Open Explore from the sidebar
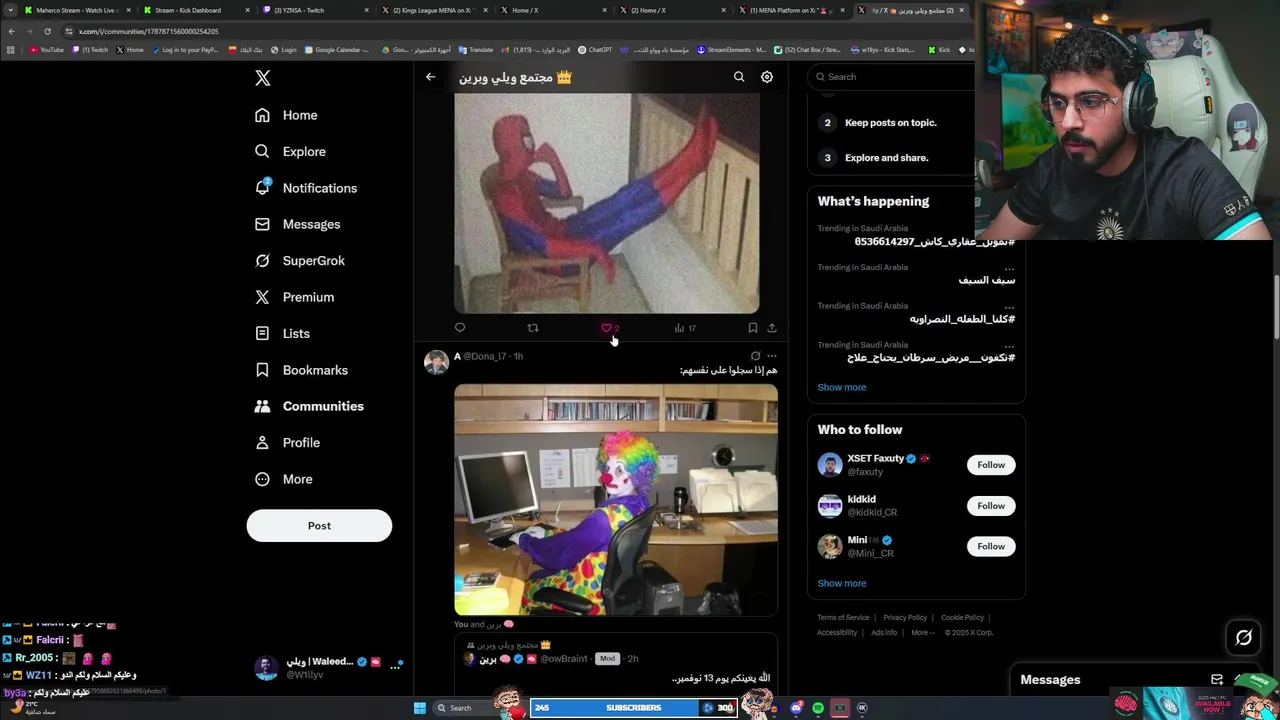Screen dimensions: 1280x720 [x=290, y=151]
